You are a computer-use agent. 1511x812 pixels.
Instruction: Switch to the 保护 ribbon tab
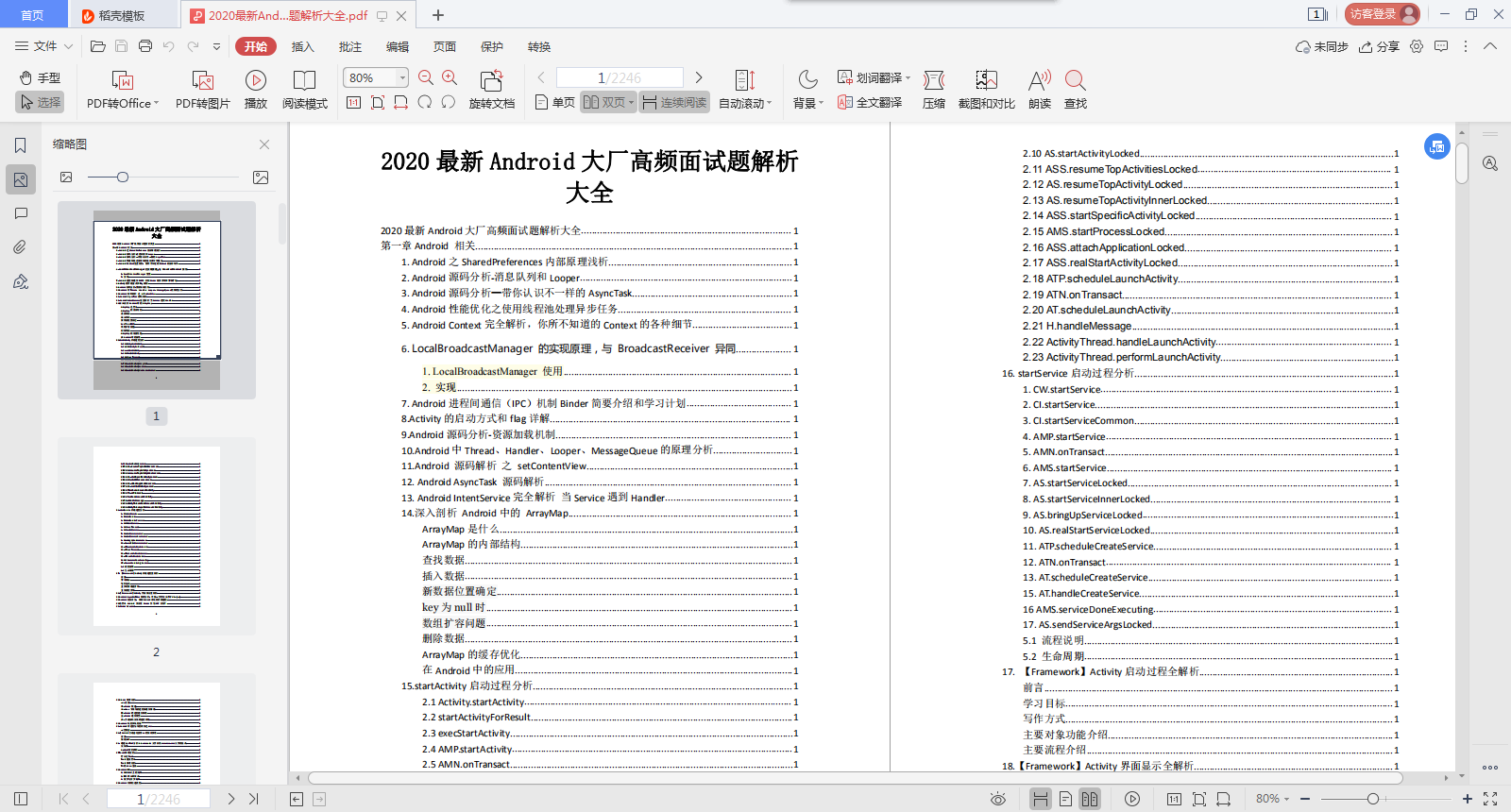(491, 46)
